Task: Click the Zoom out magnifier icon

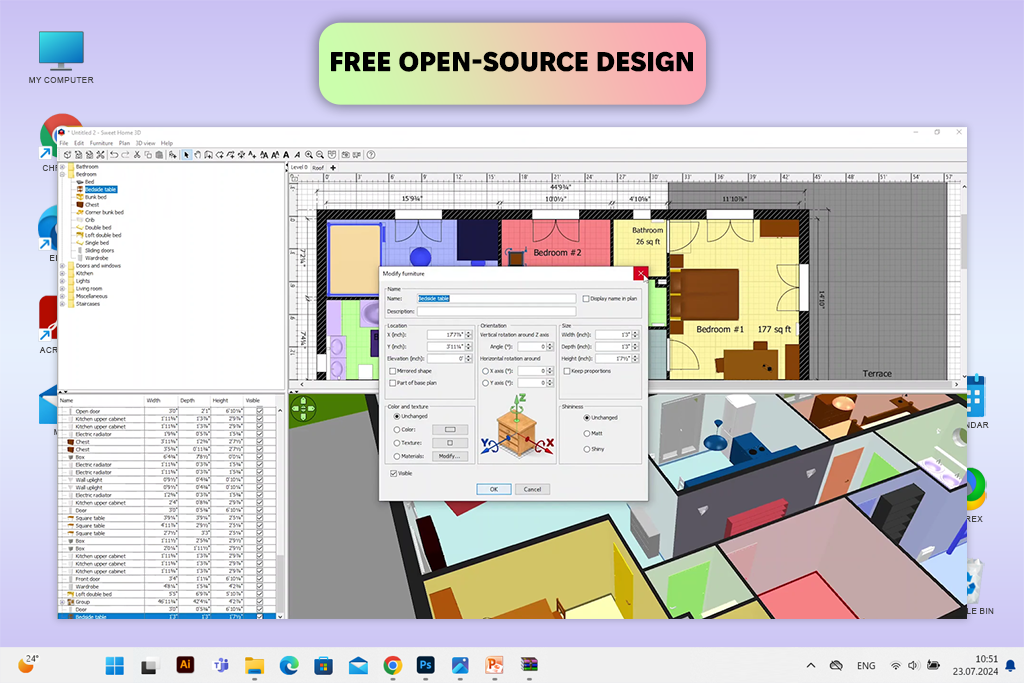Action: pyautogui.click(x=320, y=155)
